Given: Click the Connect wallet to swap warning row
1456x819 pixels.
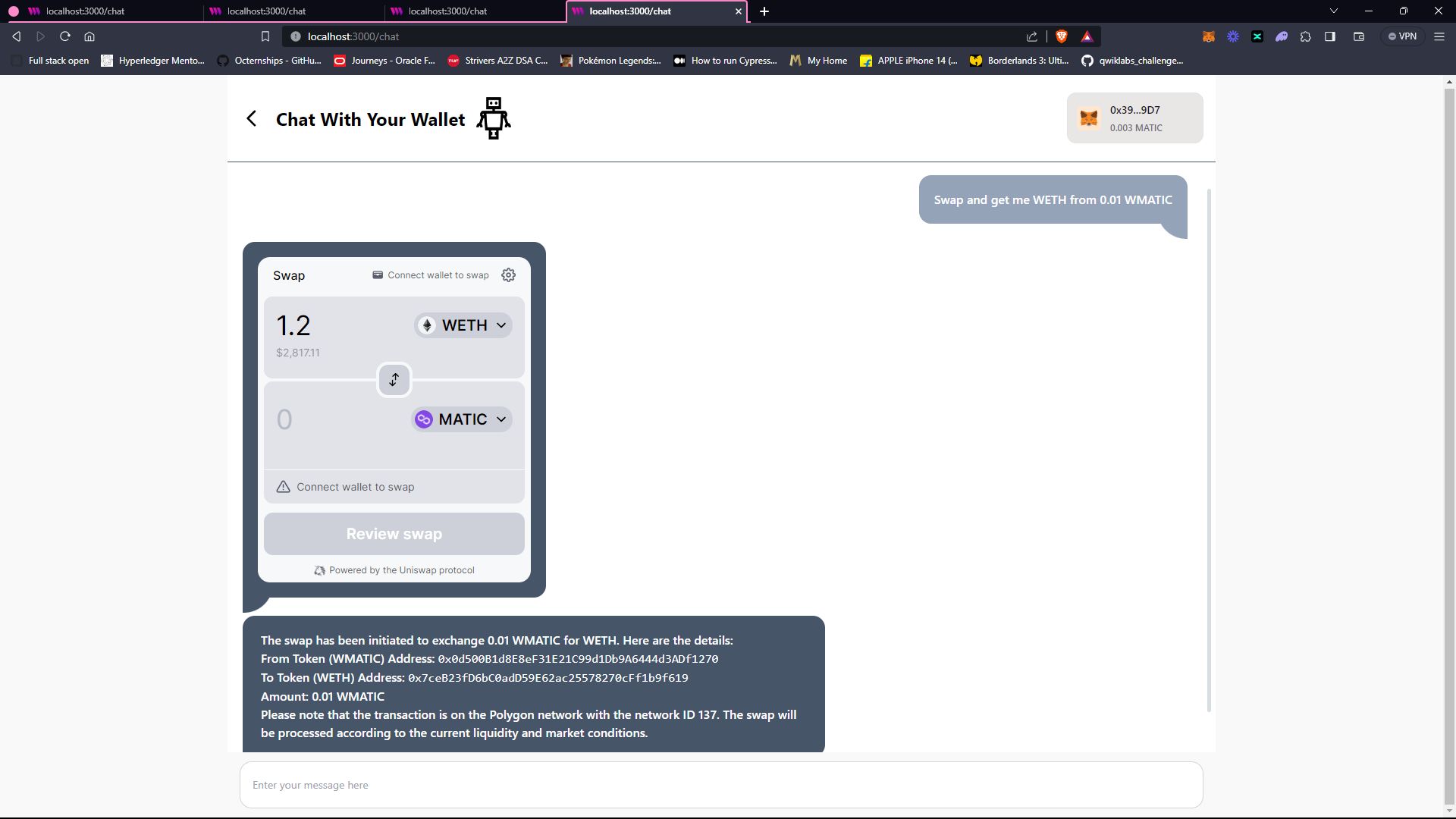Looking at the screenshot, I should pos(394,487).
